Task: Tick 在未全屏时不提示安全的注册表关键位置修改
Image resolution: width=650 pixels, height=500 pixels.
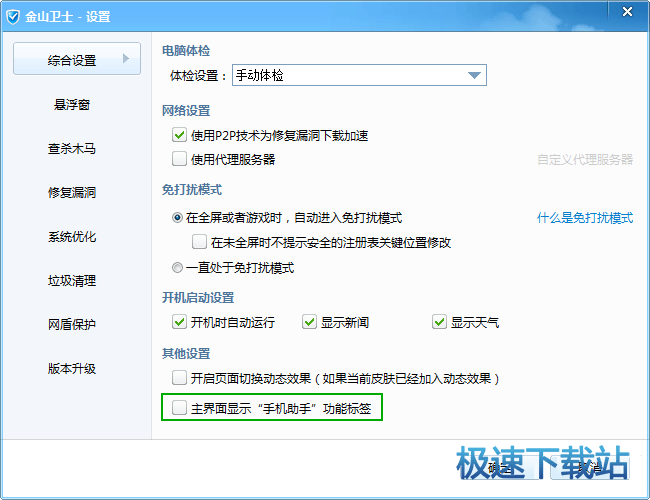Action: (x=199, y=242)
